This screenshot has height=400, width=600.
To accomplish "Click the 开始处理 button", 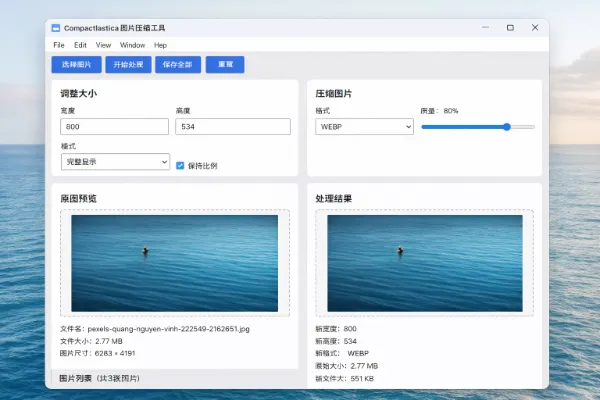I will coord(127,65).
